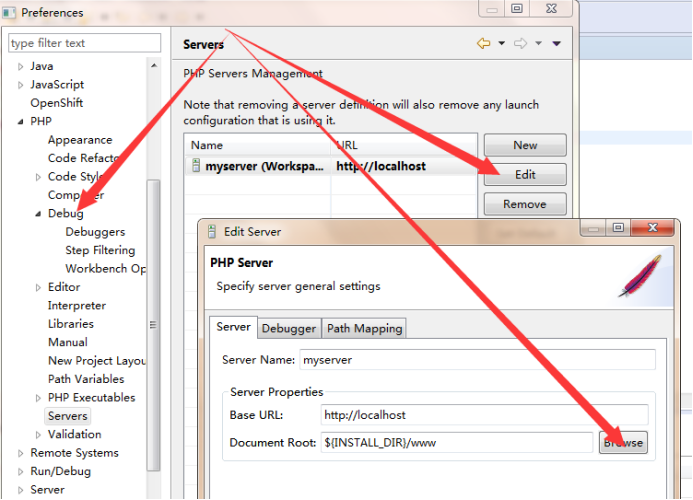Expand the Remote Systems node
693x500 pixels.
20,453
